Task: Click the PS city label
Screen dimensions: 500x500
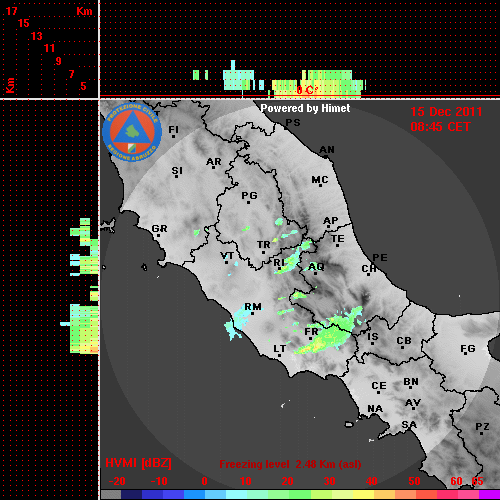Action: pos(293,123)
